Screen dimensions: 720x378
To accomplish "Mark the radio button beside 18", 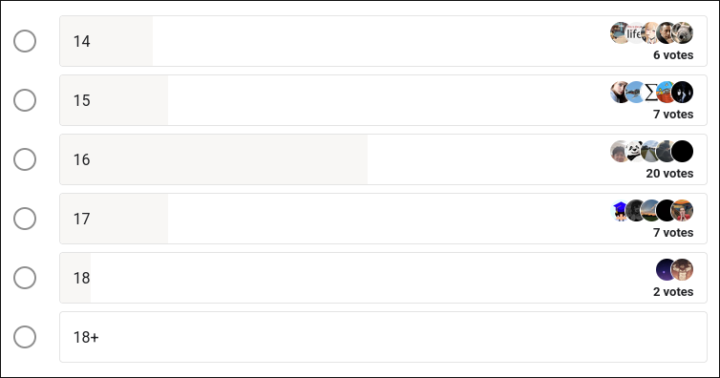I will point(25,278).
